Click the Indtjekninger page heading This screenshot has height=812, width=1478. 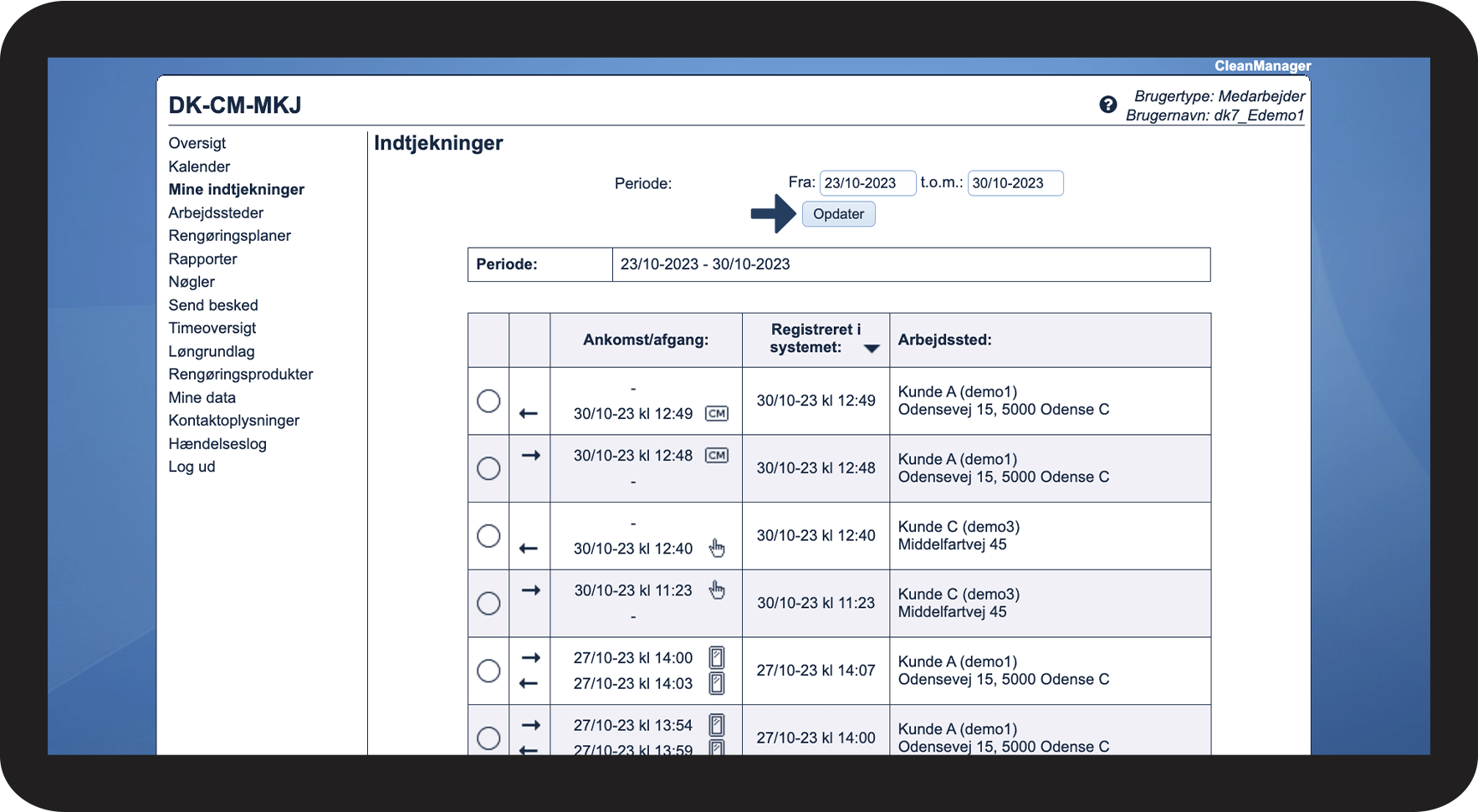point(438,143)
